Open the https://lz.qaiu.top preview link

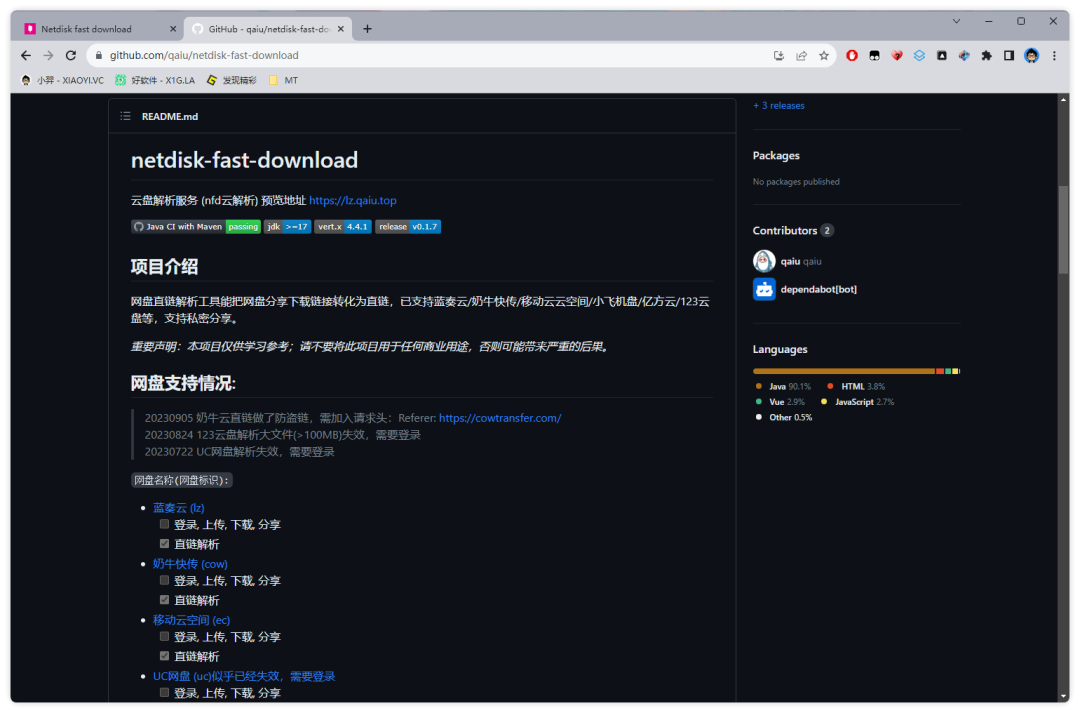[352, 201]
